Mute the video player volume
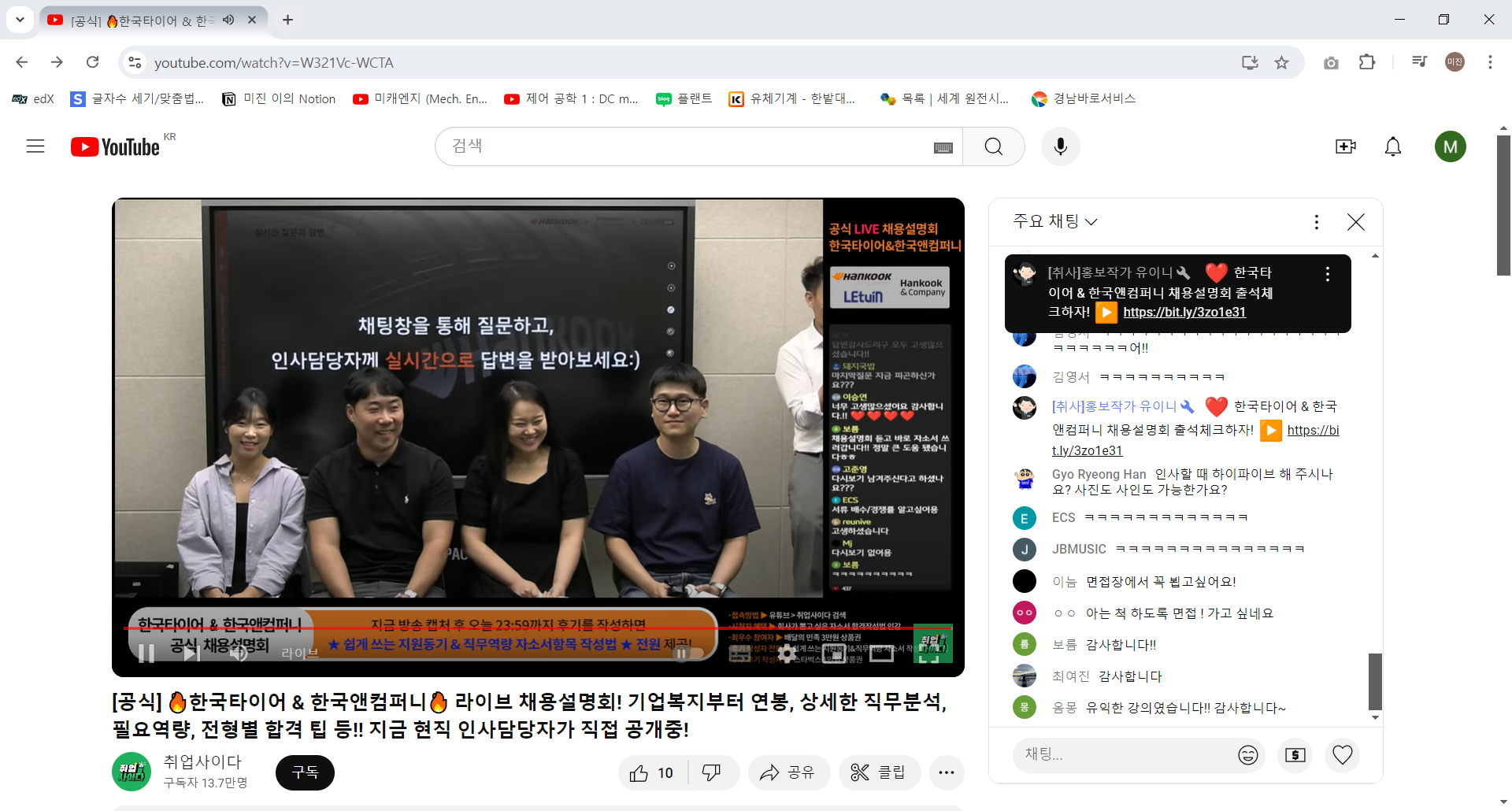The image size is (1512, 811). pyautogui.click(x=239, y=654)
